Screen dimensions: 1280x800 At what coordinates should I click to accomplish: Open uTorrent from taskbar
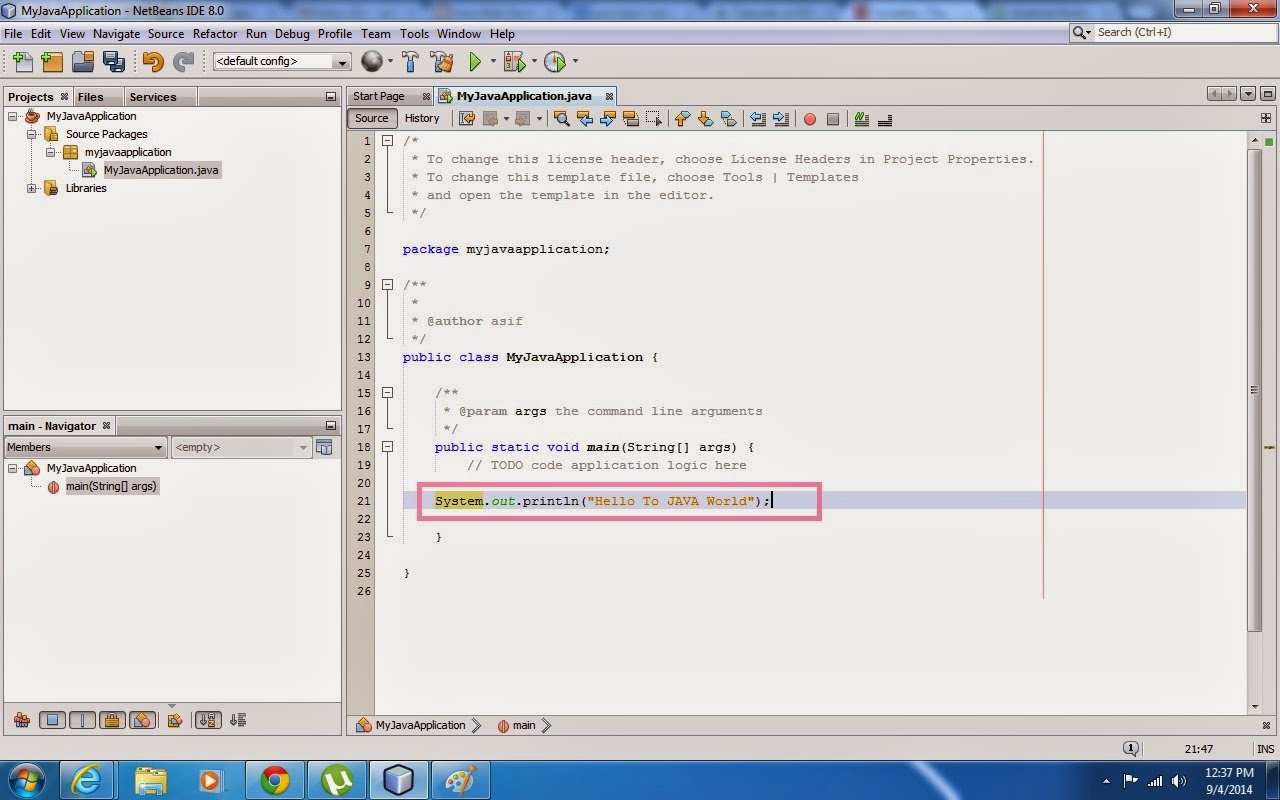pyautogui.click(x=337, y=779)
